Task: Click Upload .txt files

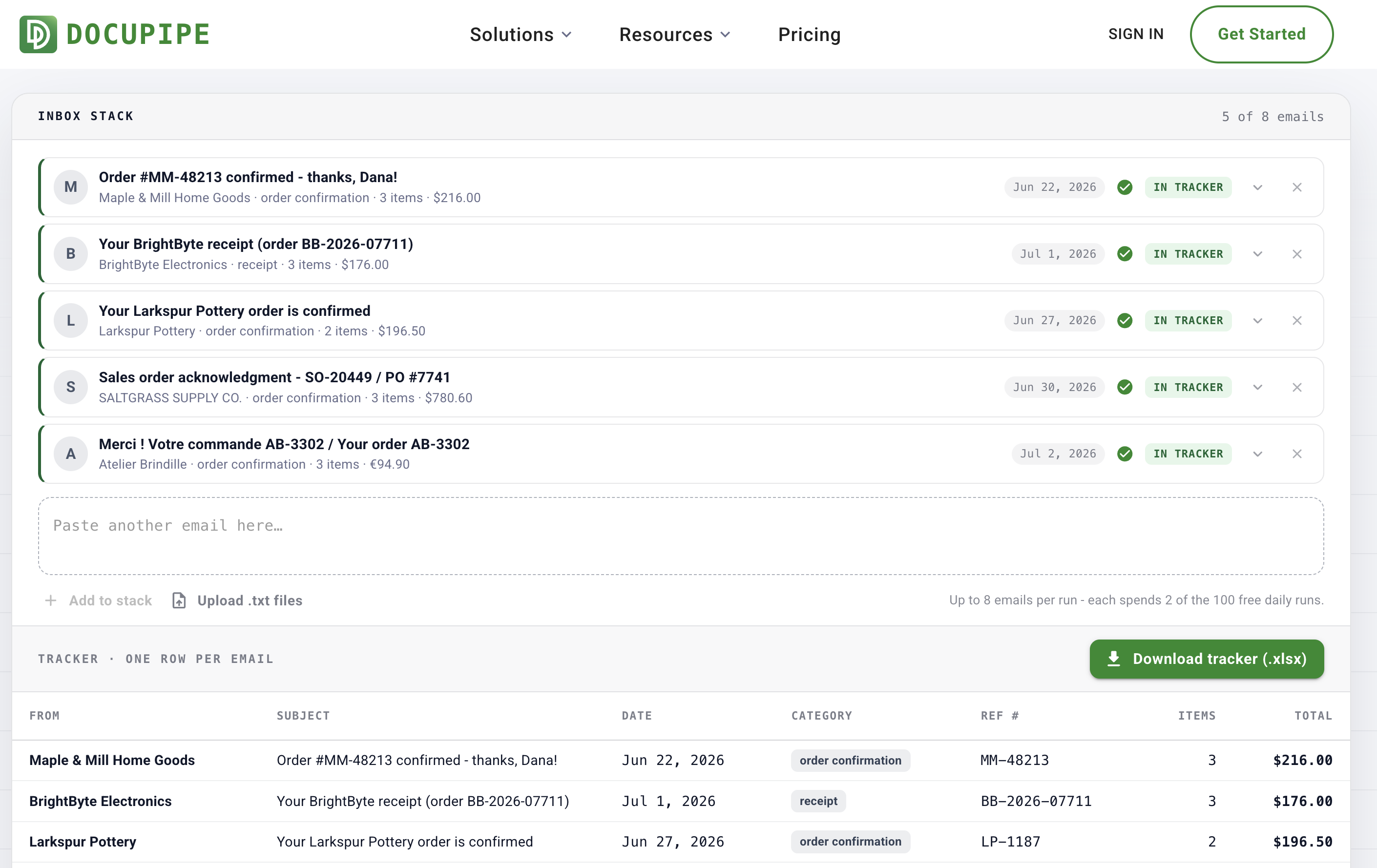Action: point(237,600)
